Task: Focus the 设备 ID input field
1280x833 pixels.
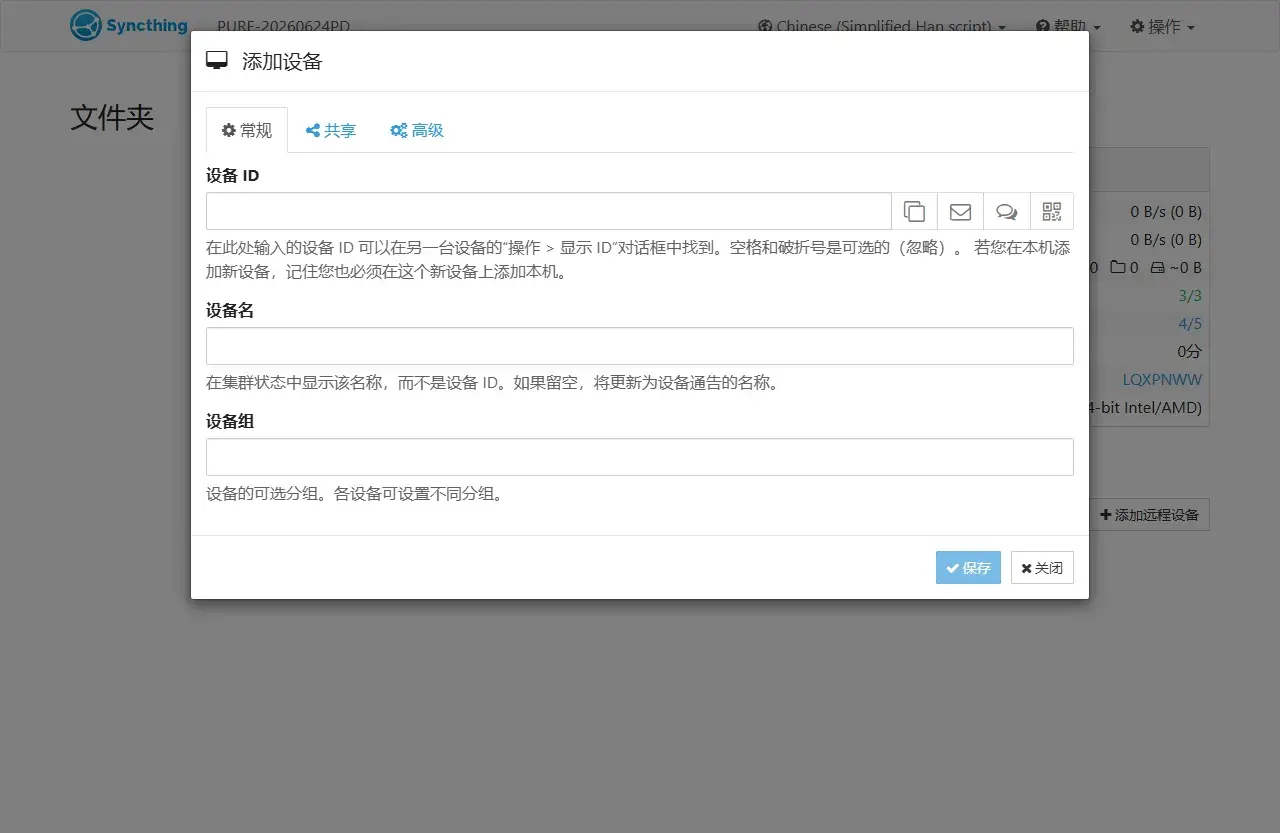Action: click(549, 211)
